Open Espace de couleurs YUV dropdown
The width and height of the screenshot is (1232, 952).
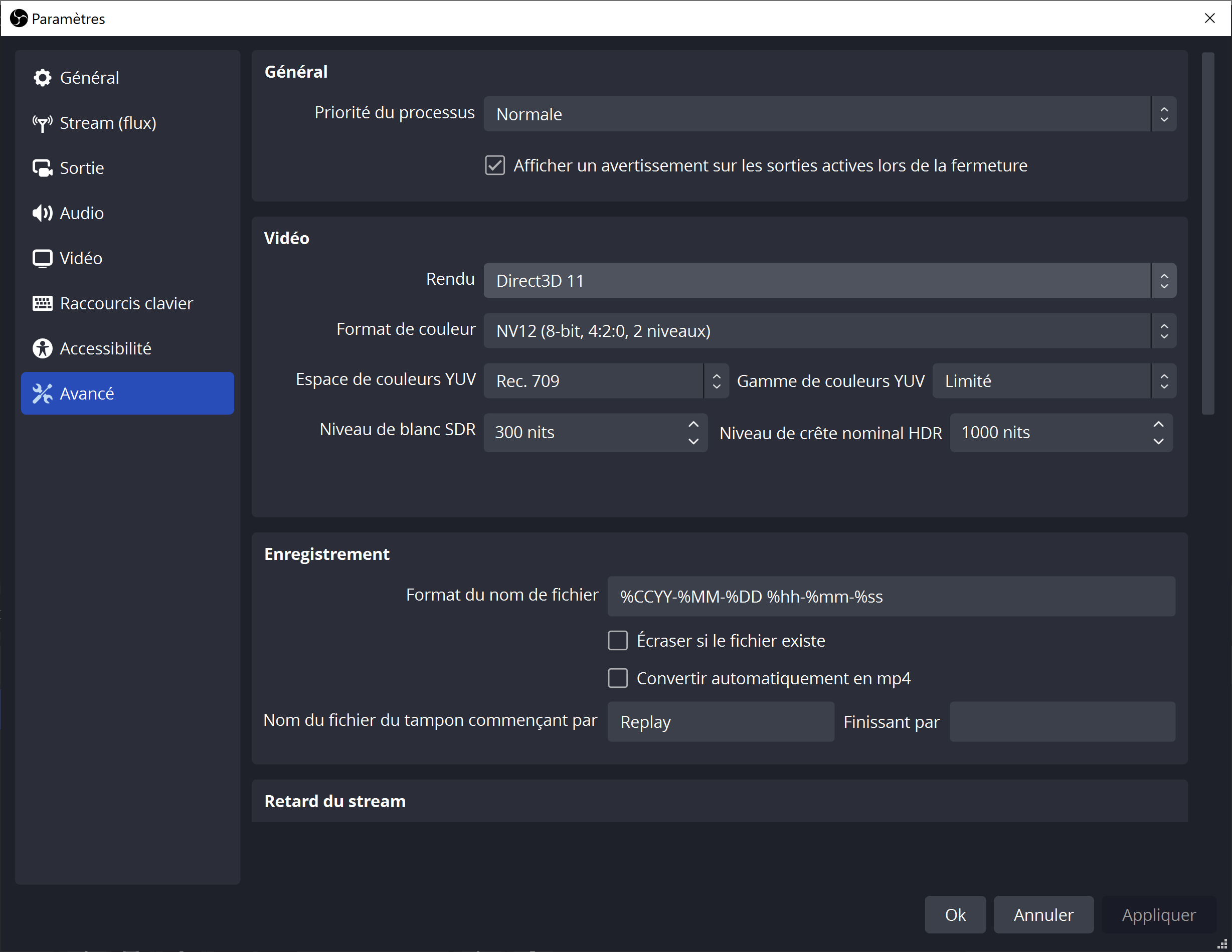606,381
